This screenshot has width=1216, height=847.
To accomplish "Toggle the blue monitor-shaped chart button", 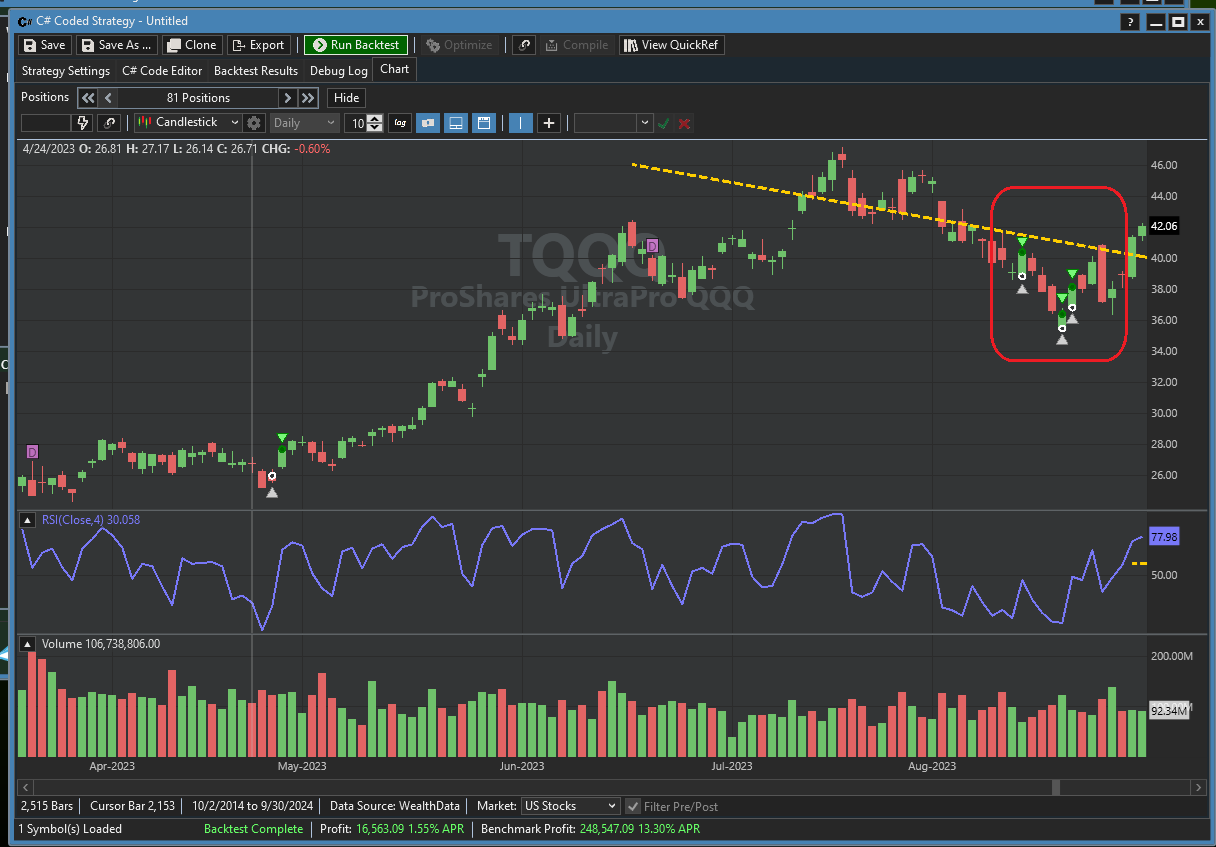I will (x=456, y=123).
